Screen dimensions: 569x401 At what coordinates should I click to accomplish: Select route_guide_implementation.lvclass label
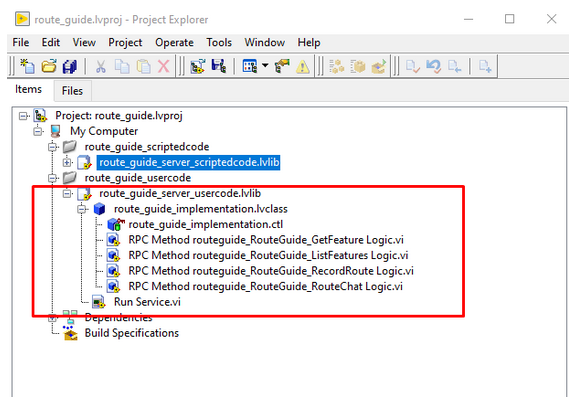201,209
